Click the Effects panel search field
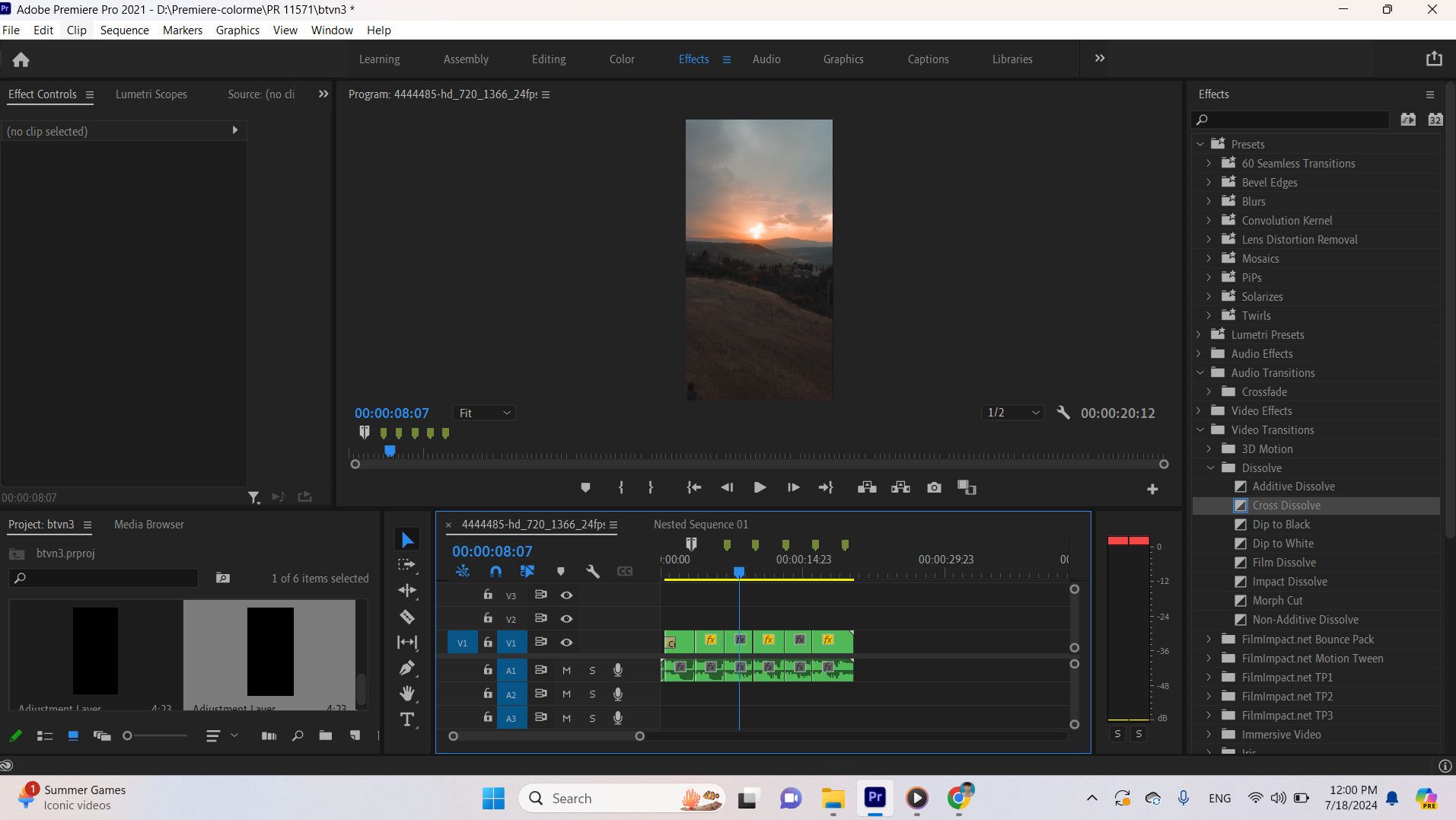The height and width of the screenshot is (820, 1456). (x=1291, y=120)
